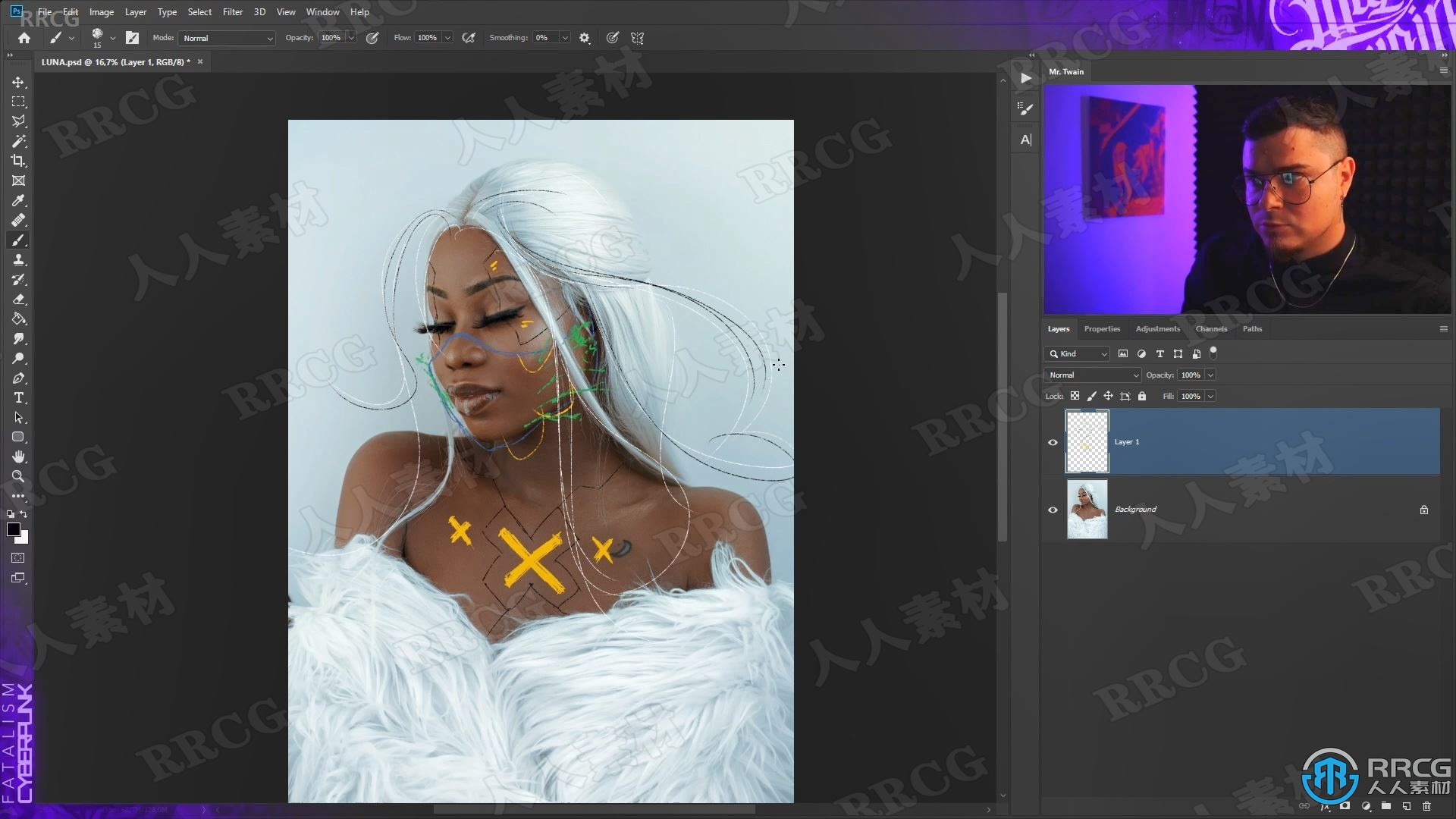Screen dimensions: 1456x819
Task: Toggle lock image pixels
Action: (x=1091, y=396)
